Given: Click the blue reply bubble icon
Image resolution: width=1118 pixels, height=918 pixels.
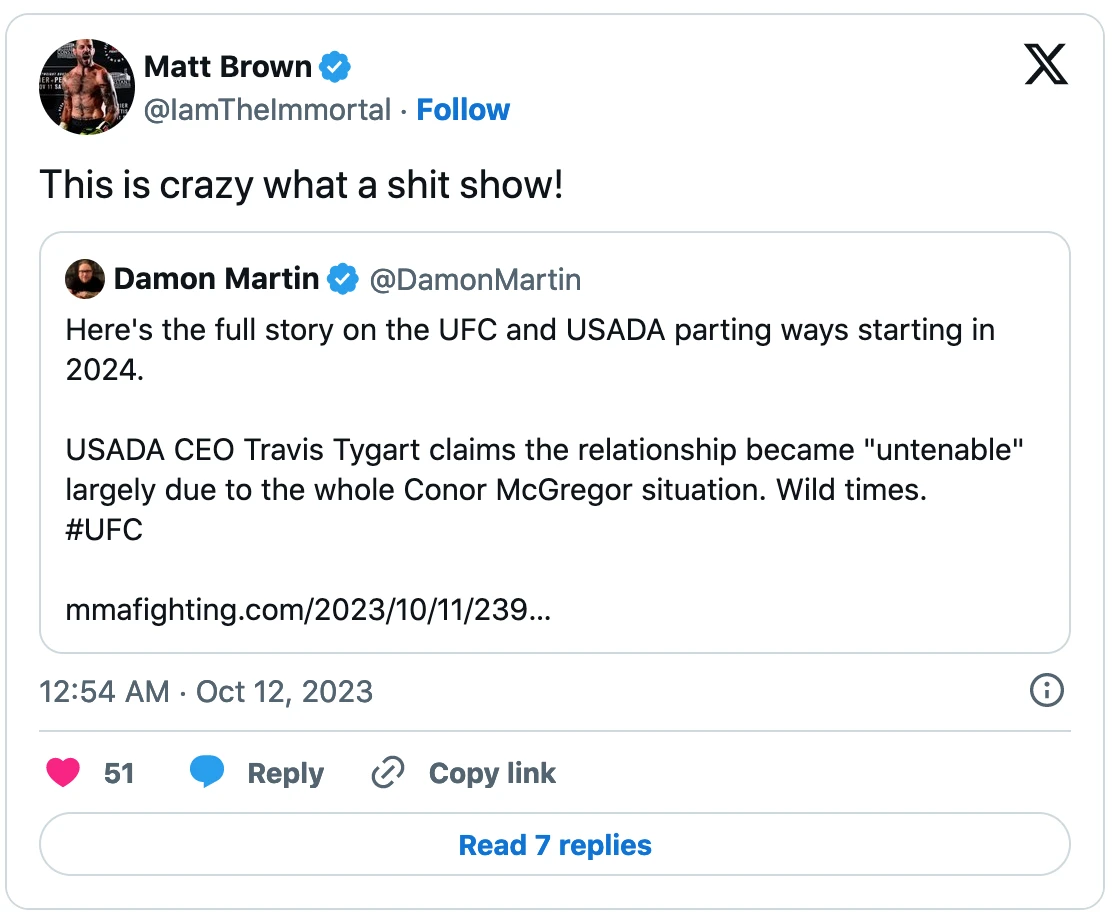Looking at the screenshot, I should pyautogui.click(x=208, y=772).
